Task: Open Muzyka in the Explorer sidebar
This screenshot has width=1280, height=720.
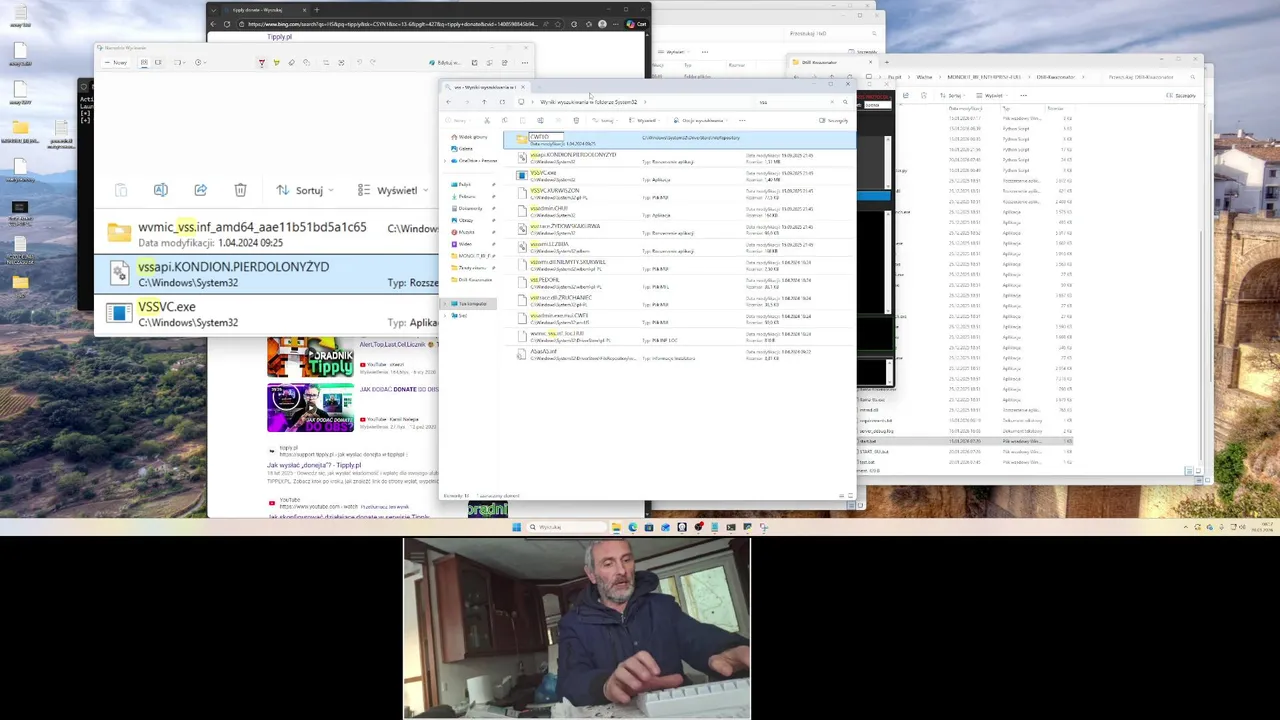Action: (x=466, y=232)
